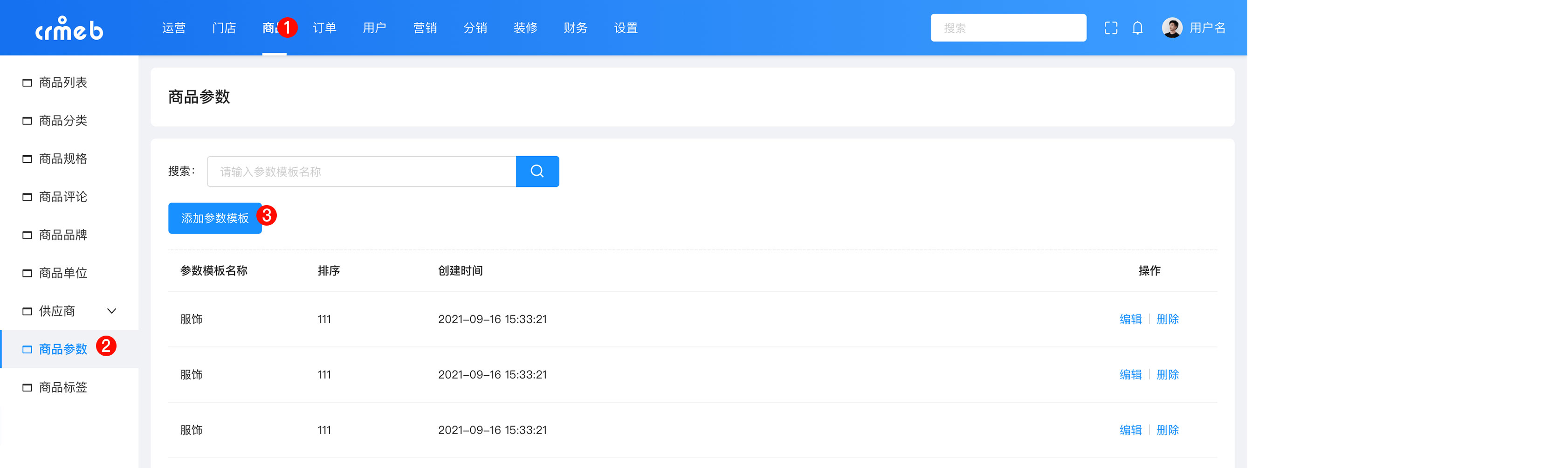Click 编辑 in the second 服饰 row

click(1130, 375)
